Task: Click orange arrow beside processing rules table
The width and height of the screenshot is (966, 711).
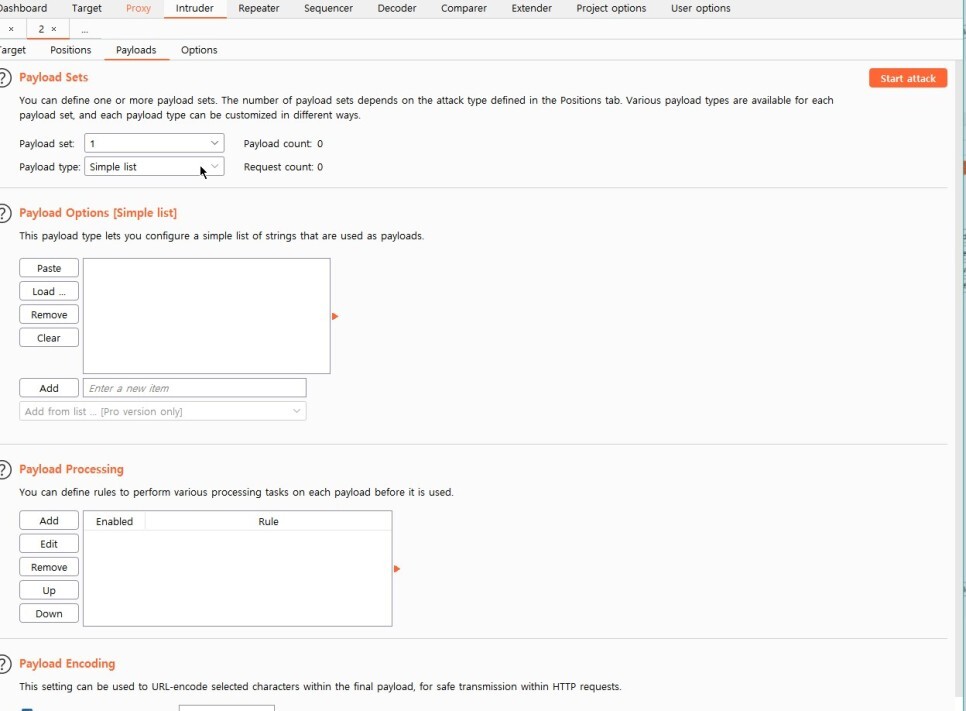Action: (397, 569)
